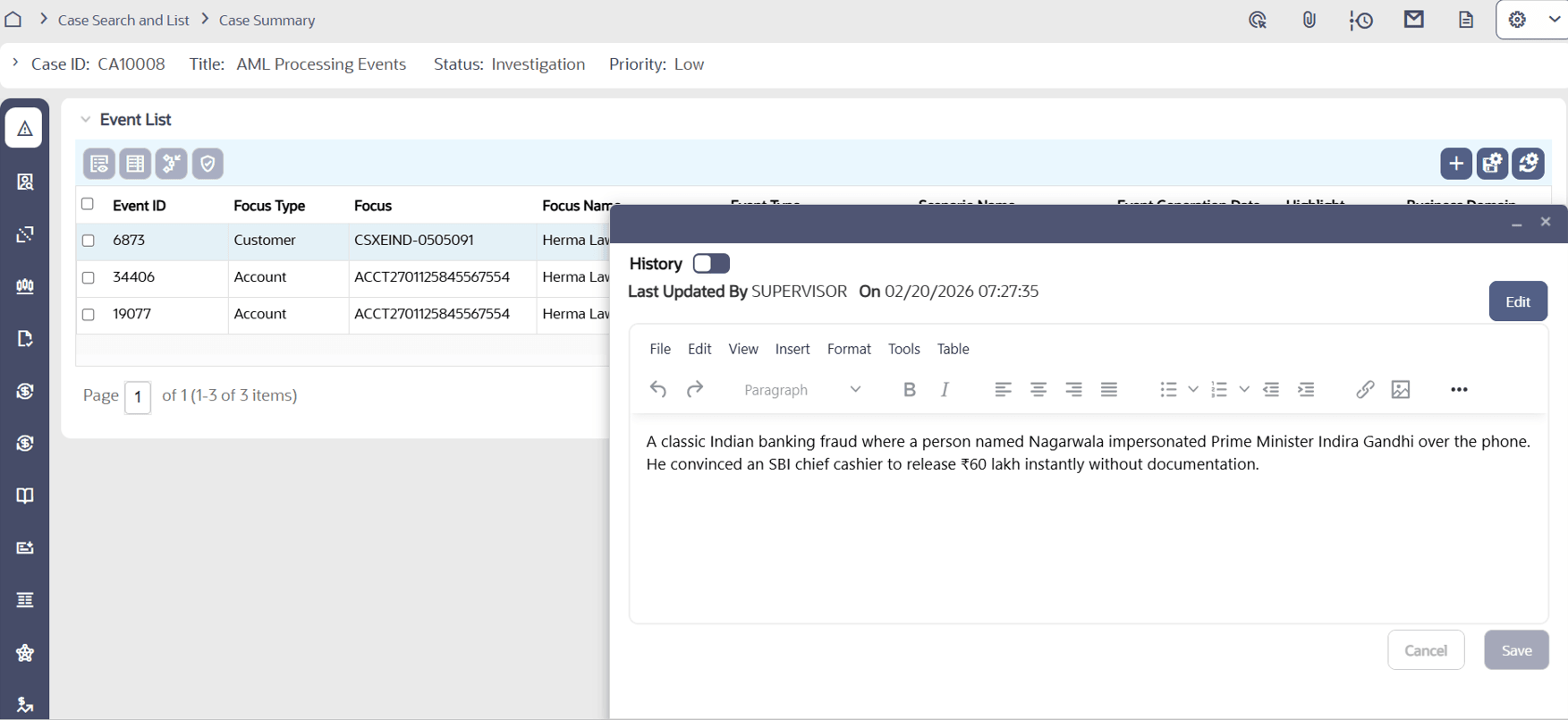1568x720 pixels.
Task: Increase the indent
Action: tap(1307, 389)
